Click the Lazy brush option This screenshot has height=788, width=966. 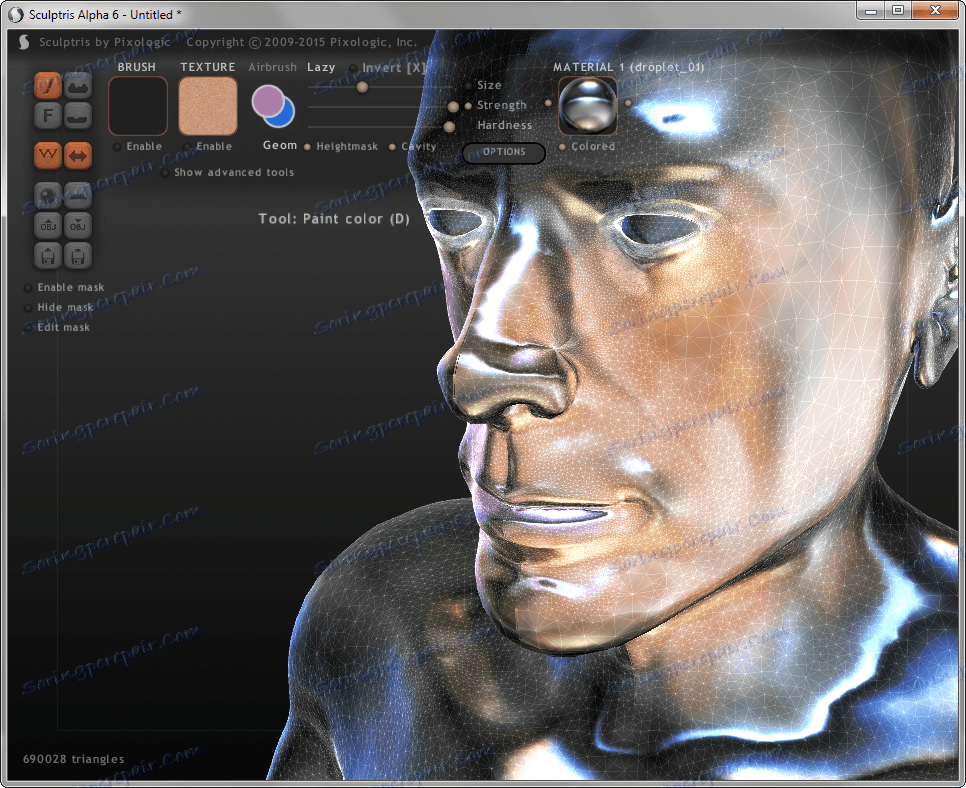[321, 67]
